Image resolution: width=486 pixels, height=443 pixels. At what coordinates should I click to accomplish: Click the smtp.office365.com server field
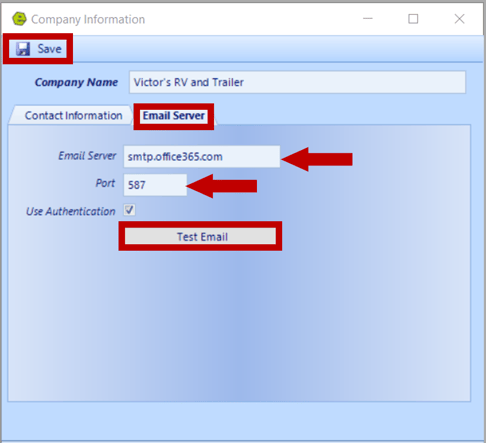(202, 156)
